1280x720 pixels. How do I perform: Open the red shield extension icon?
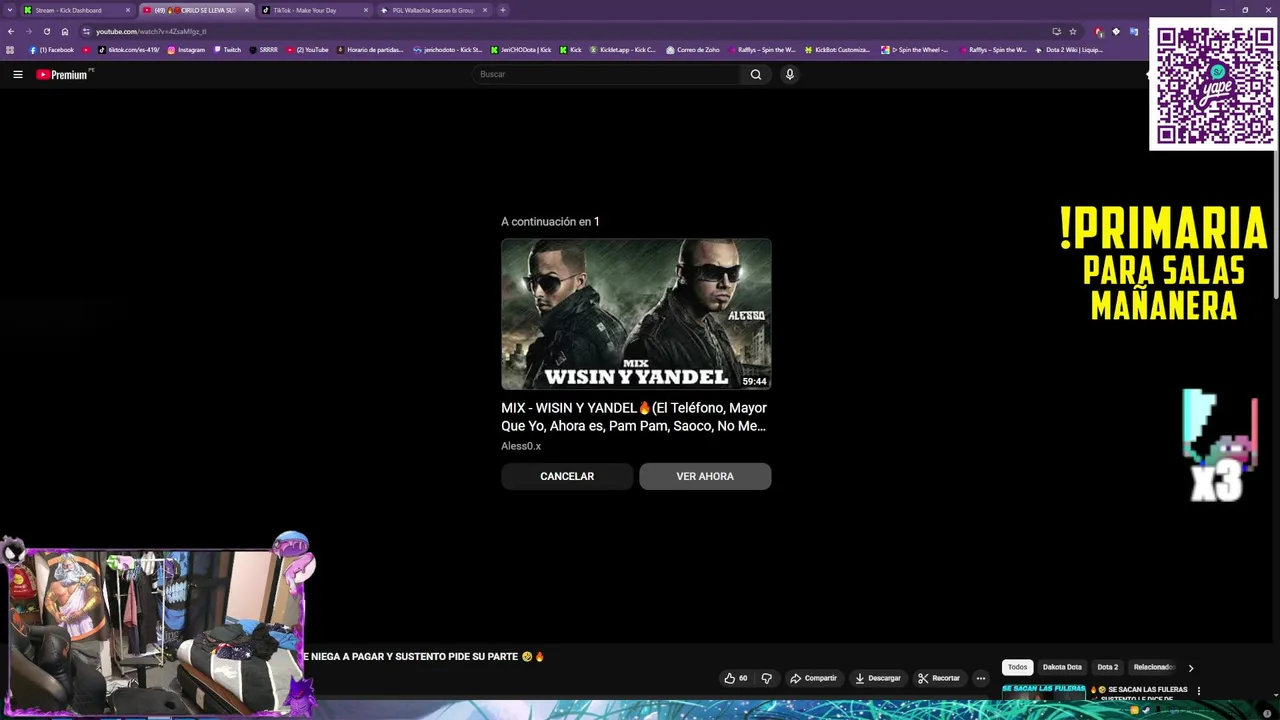pos(1099,31)
